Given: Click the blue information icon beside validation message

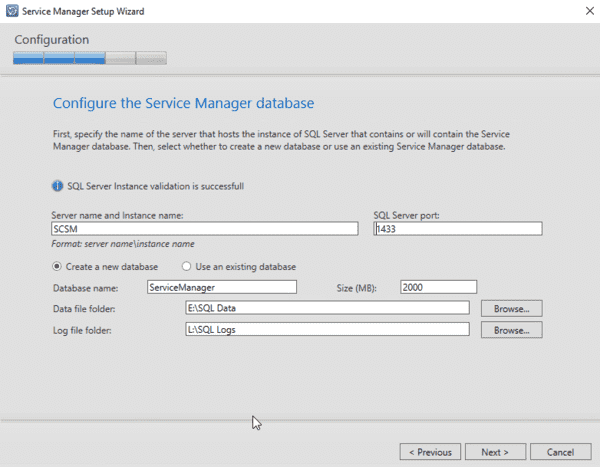Looking at the screenshot, I should point(57,186).
